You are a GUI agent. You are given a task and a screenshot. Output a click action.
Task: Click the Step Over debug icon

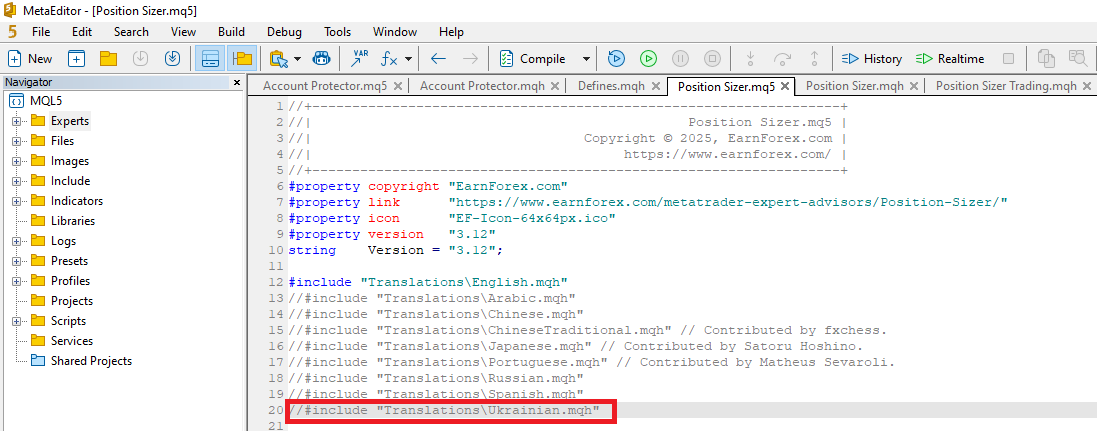point(782,59)
